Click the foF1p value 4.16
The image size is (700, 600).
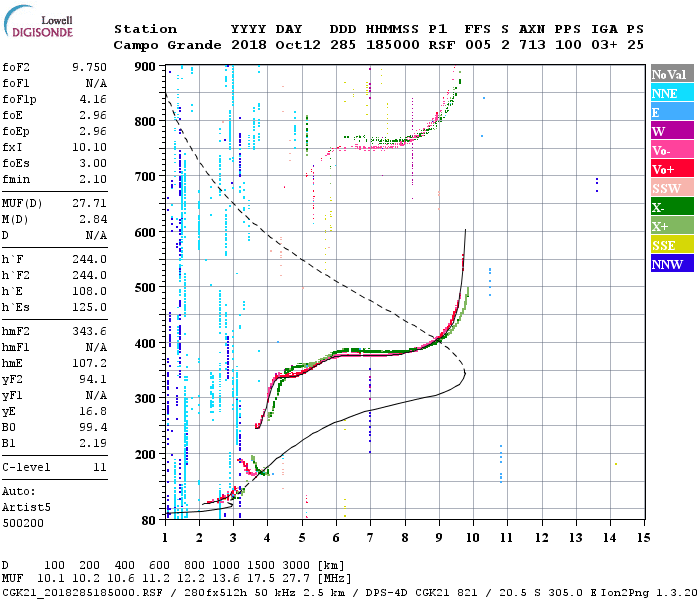(93, 99)
